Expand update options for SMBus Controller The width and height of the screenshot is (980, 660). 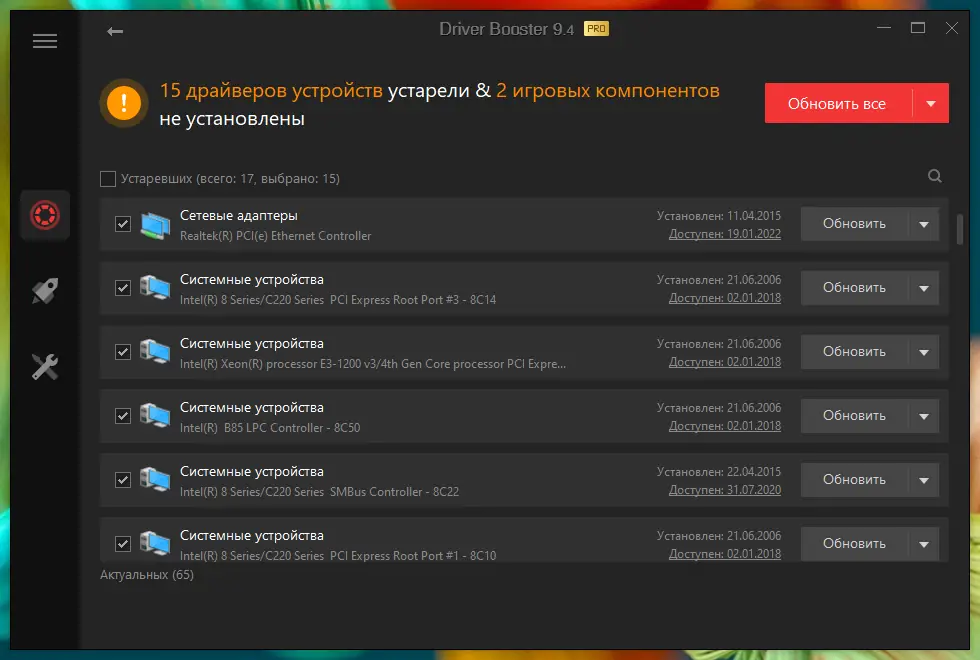[924, 480]
